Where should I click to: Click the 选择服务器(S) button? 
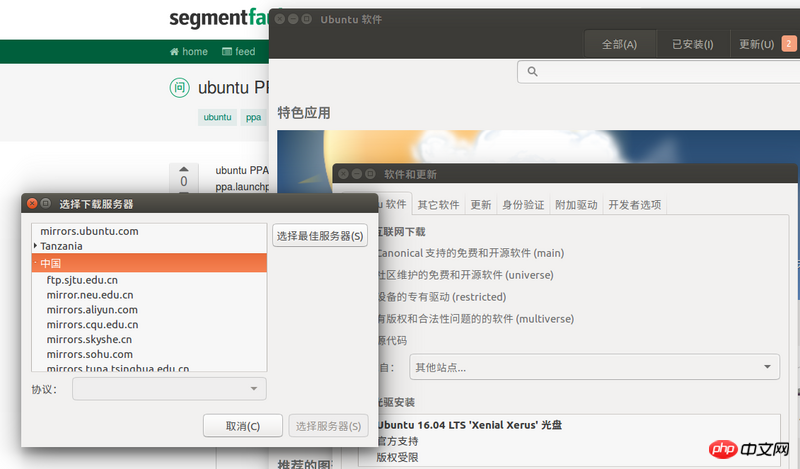pos(329,426)
